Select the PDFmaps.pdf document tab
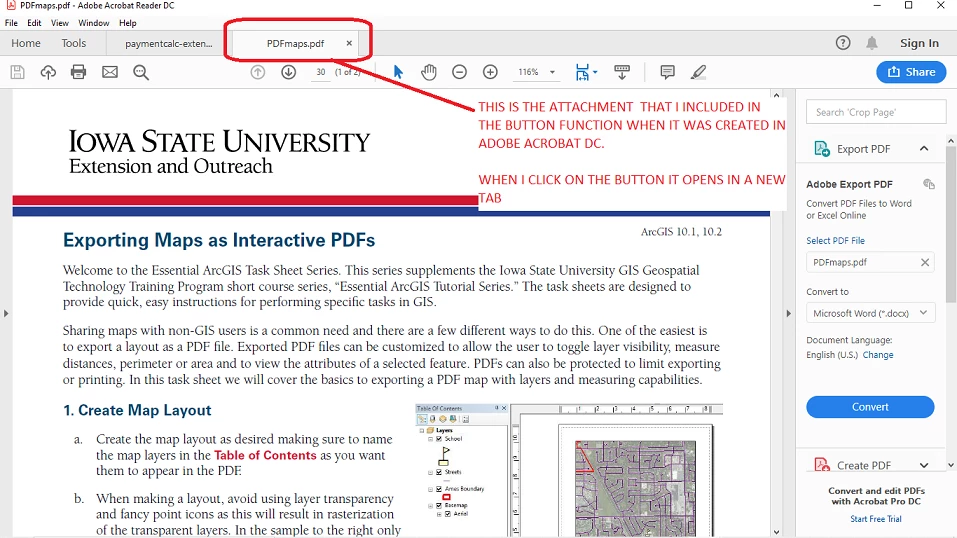This screenshot has width=957, height=538. coord(295,43)
